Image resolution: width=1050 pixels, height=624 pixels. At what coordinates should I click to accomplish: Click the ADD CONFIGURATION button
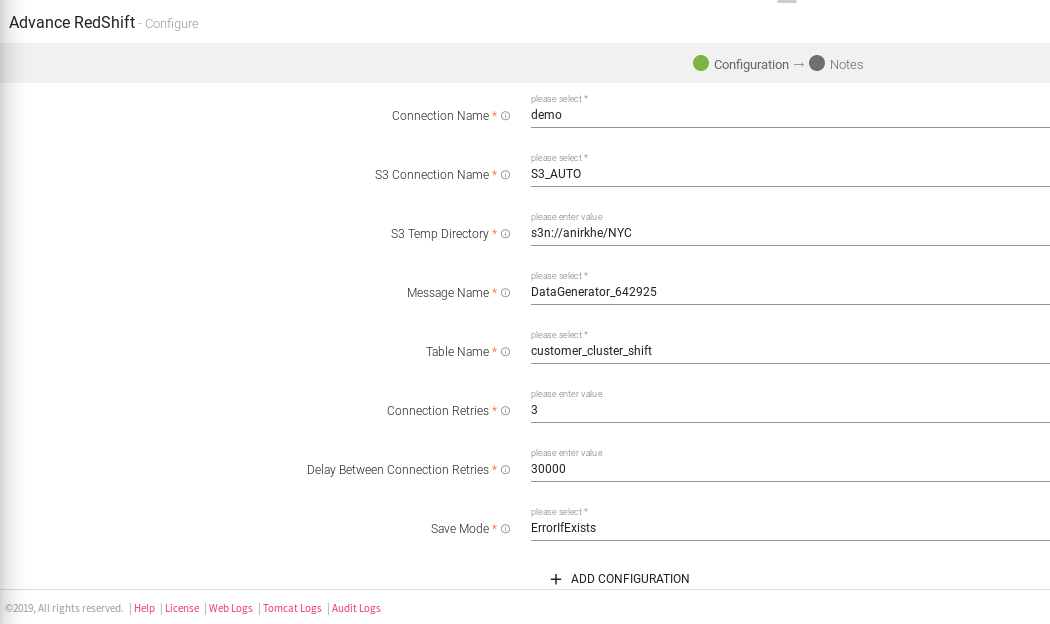point(620,579)
